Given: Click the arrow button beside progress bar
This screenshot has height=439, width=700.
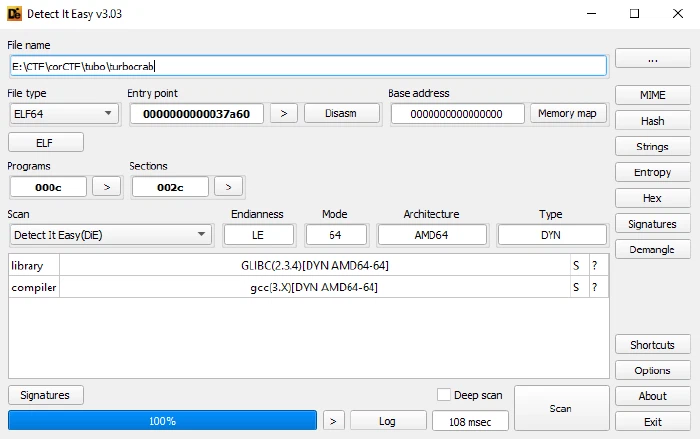Looking at the screenshot, I should point(333,421).
